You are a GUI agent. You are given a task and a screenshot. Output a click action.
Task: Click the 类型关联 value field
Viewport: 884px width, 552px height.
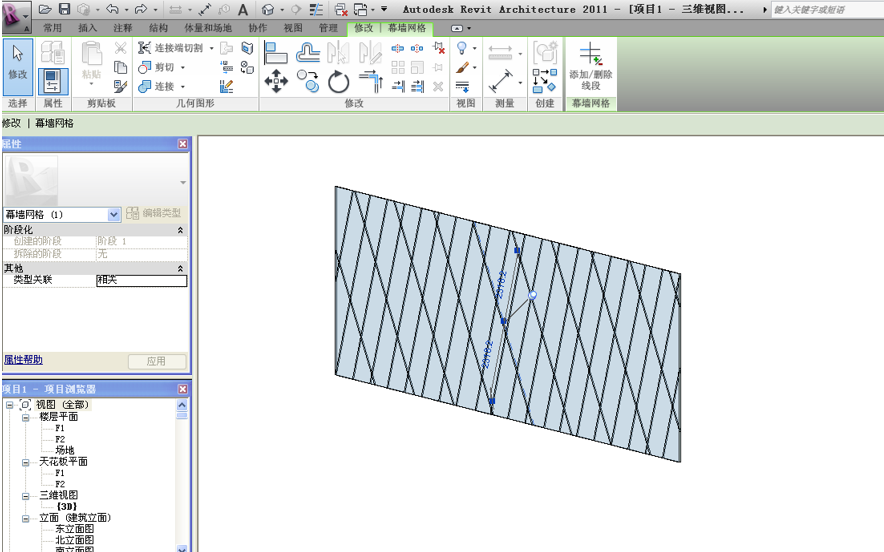(x=141, y=281)
